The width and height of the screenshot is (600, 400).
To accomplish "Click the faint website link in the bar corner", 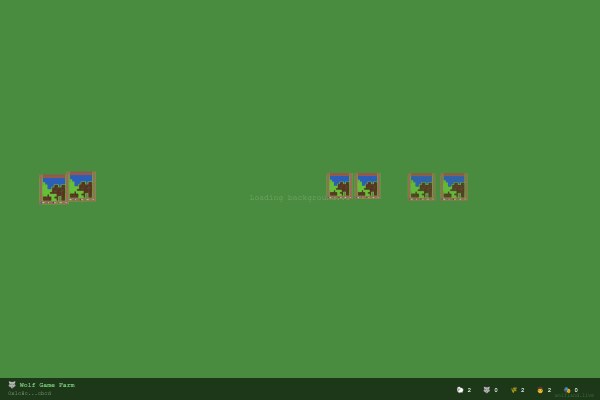I will pos(574,395).
